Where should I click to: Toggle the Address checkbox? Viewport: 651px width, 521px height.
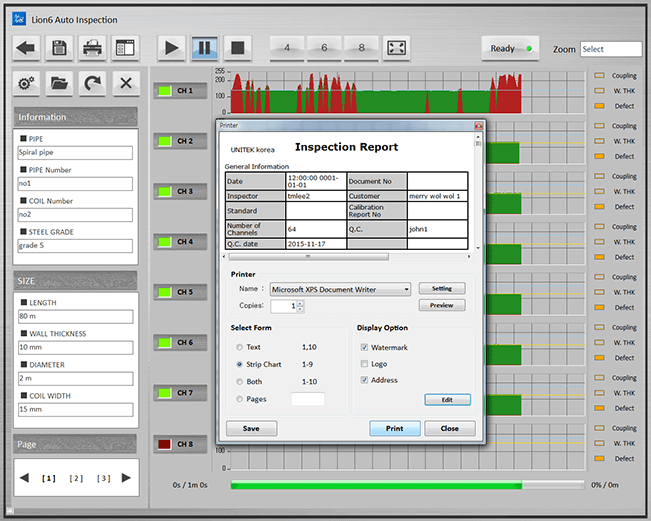click(x=365, y=380)
